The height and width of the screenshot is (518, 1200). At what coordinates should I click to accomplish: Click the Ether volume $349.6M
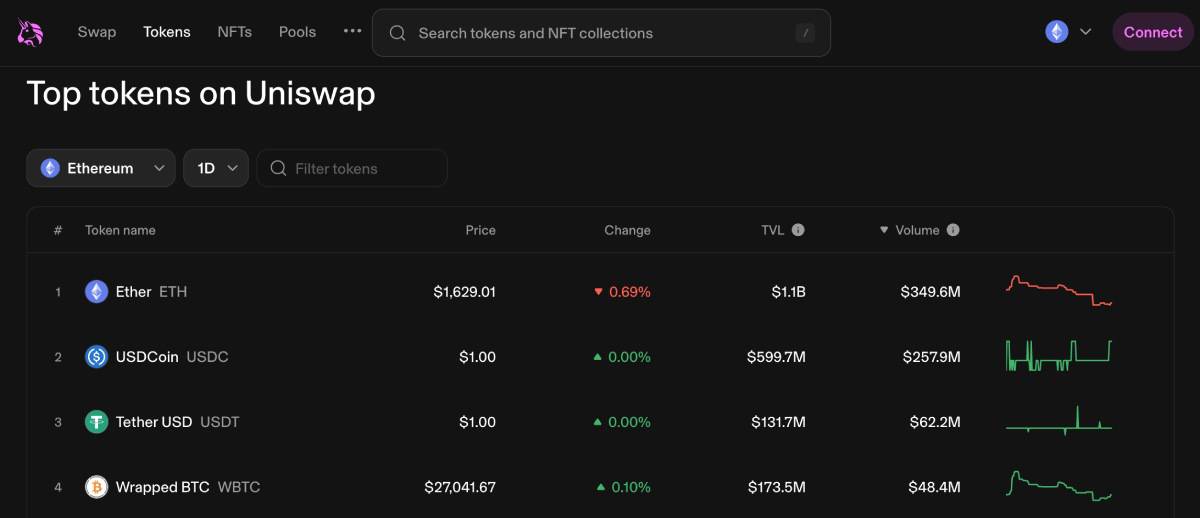click(930, 292)
